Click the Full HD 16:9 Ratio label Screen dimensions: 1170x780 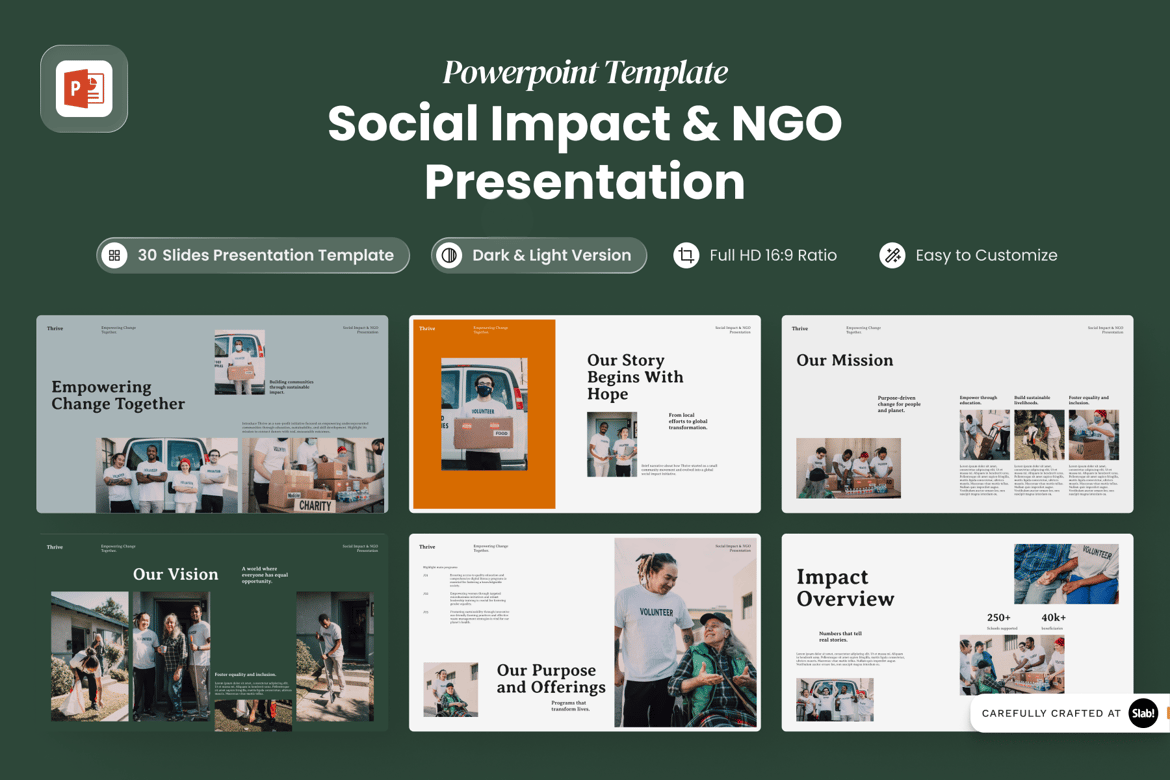click(x=773, y=255)
